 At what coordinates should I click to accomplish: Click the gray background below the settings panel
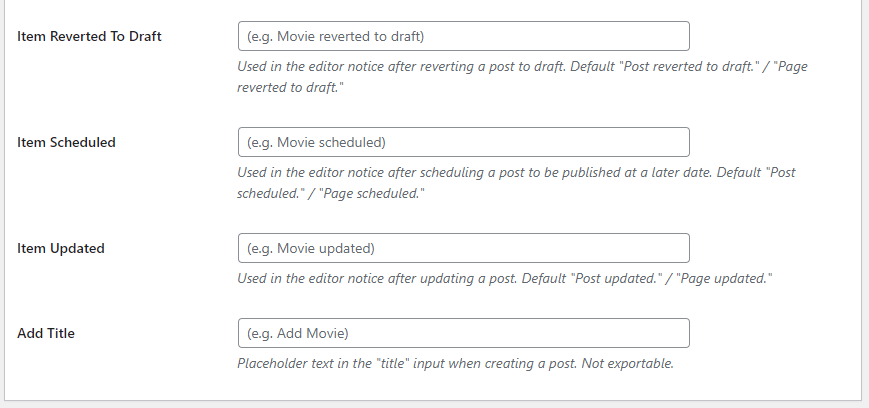tap(434, 404)
